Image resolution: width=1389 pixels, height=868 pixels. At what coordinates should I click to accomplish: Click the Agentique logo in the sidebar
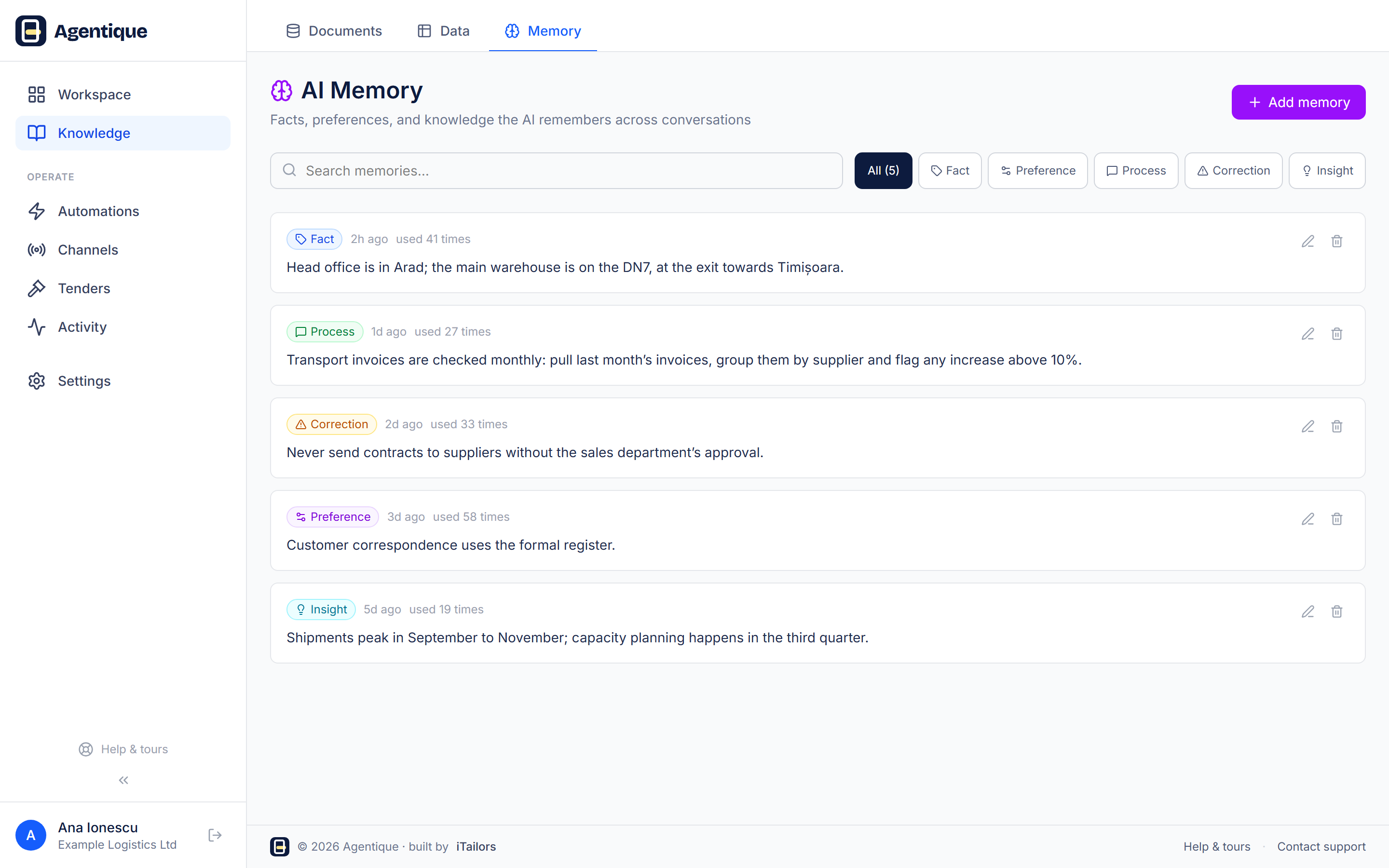[82, 31]
